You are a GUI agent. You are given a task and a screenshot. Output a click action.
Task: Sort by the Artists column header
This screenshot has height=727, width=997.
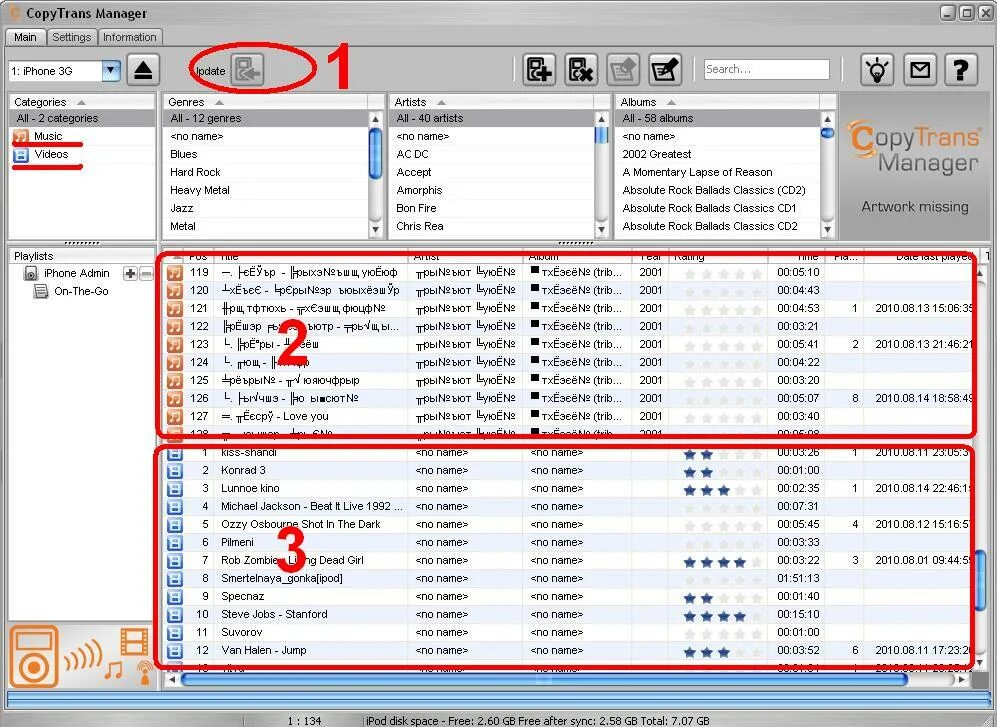pyautogui.click(x=491, y=102)
